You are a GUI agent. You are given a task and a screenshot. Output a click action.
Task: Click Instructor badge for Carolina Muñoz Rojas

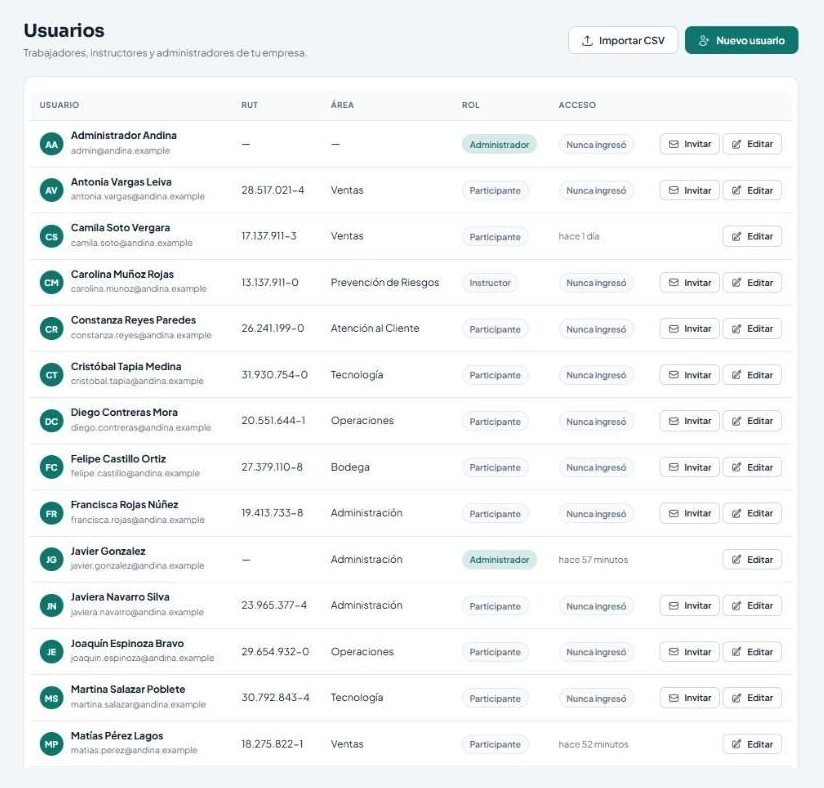click(x=490, y=283)
